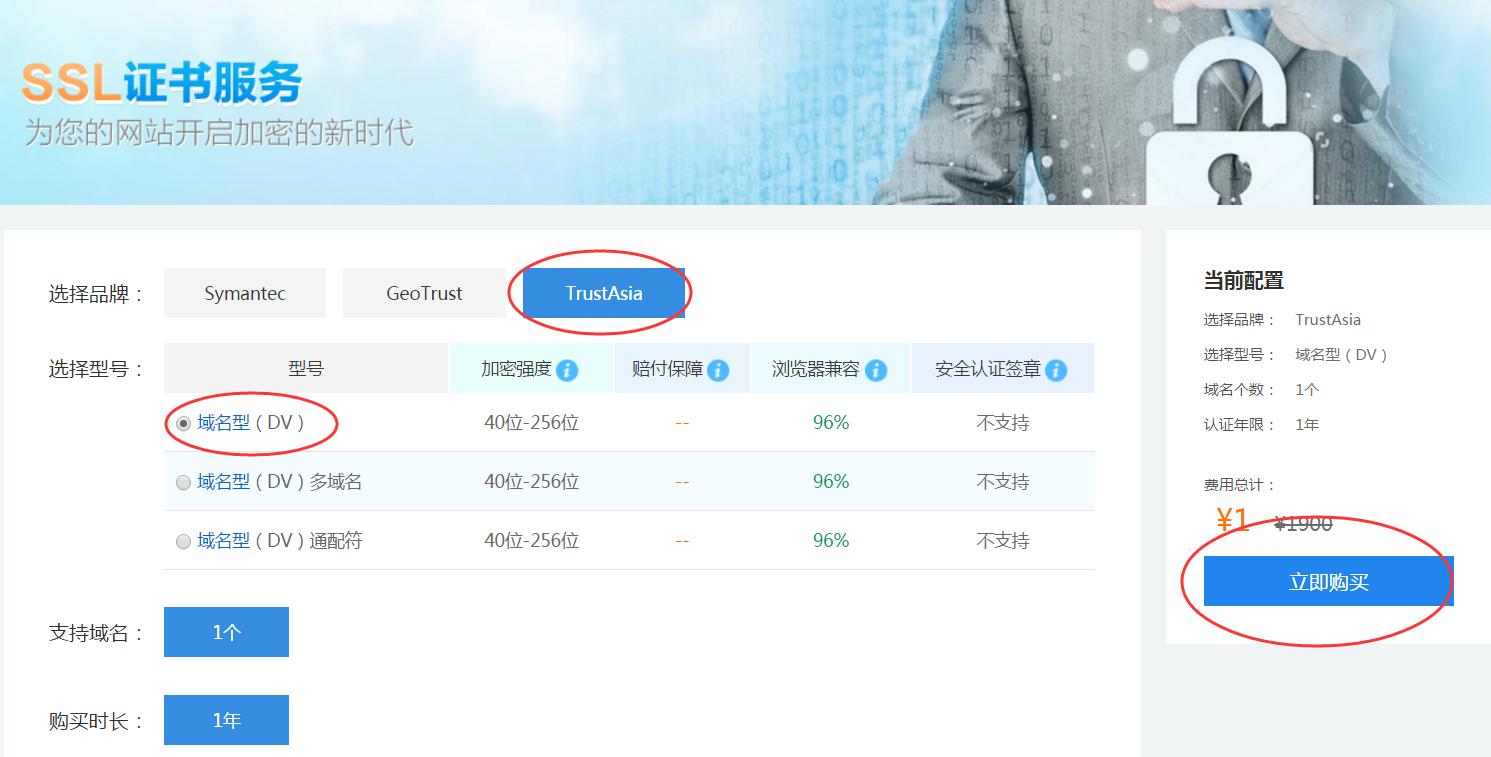1491x757 pixels.
Task: Click the 型号 column header
Action: pos(306,368)
